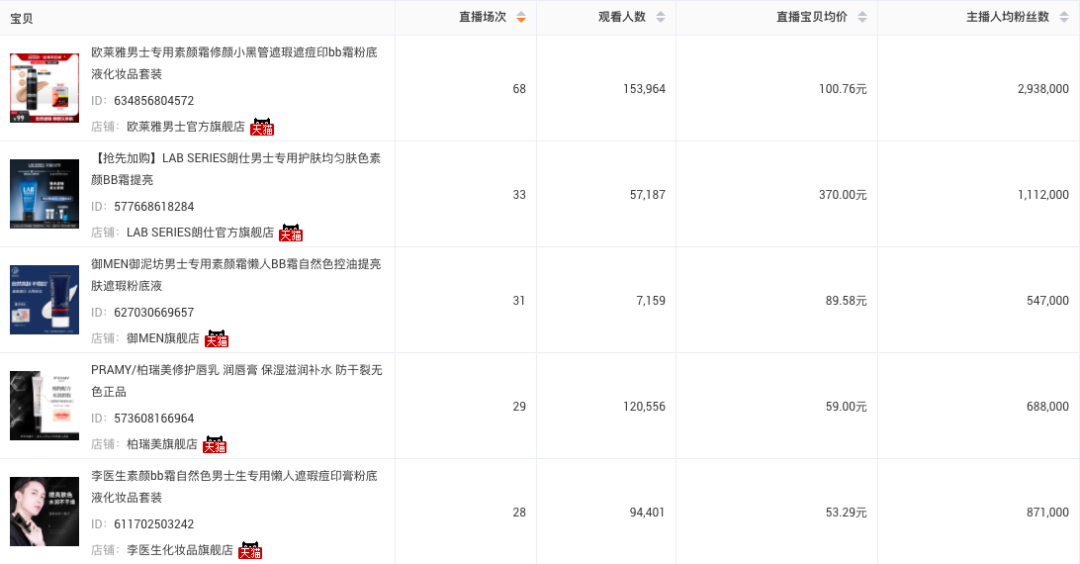
Task: Select product ID 577668618284
Action: (x=154, y=207)
